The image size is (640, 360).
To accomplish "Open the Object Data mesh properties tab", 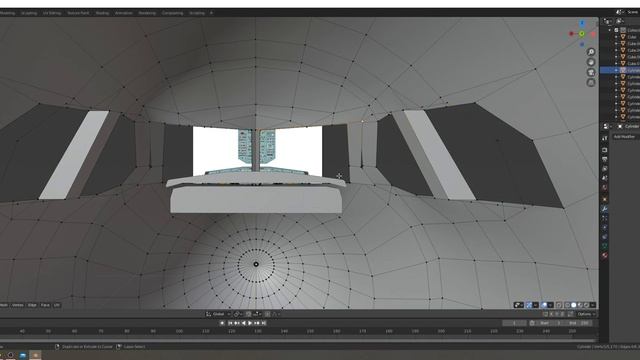I will [604, 246].
